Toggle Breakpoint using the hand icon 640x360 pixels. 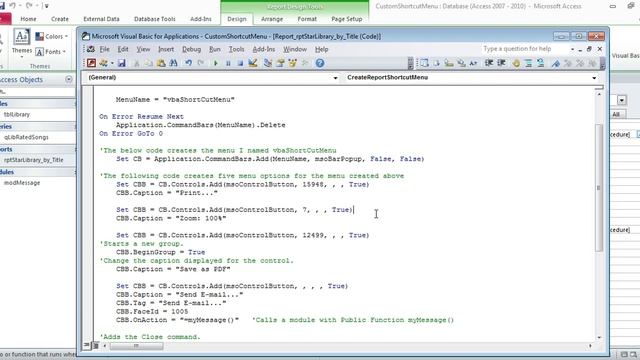click(516, 63)
